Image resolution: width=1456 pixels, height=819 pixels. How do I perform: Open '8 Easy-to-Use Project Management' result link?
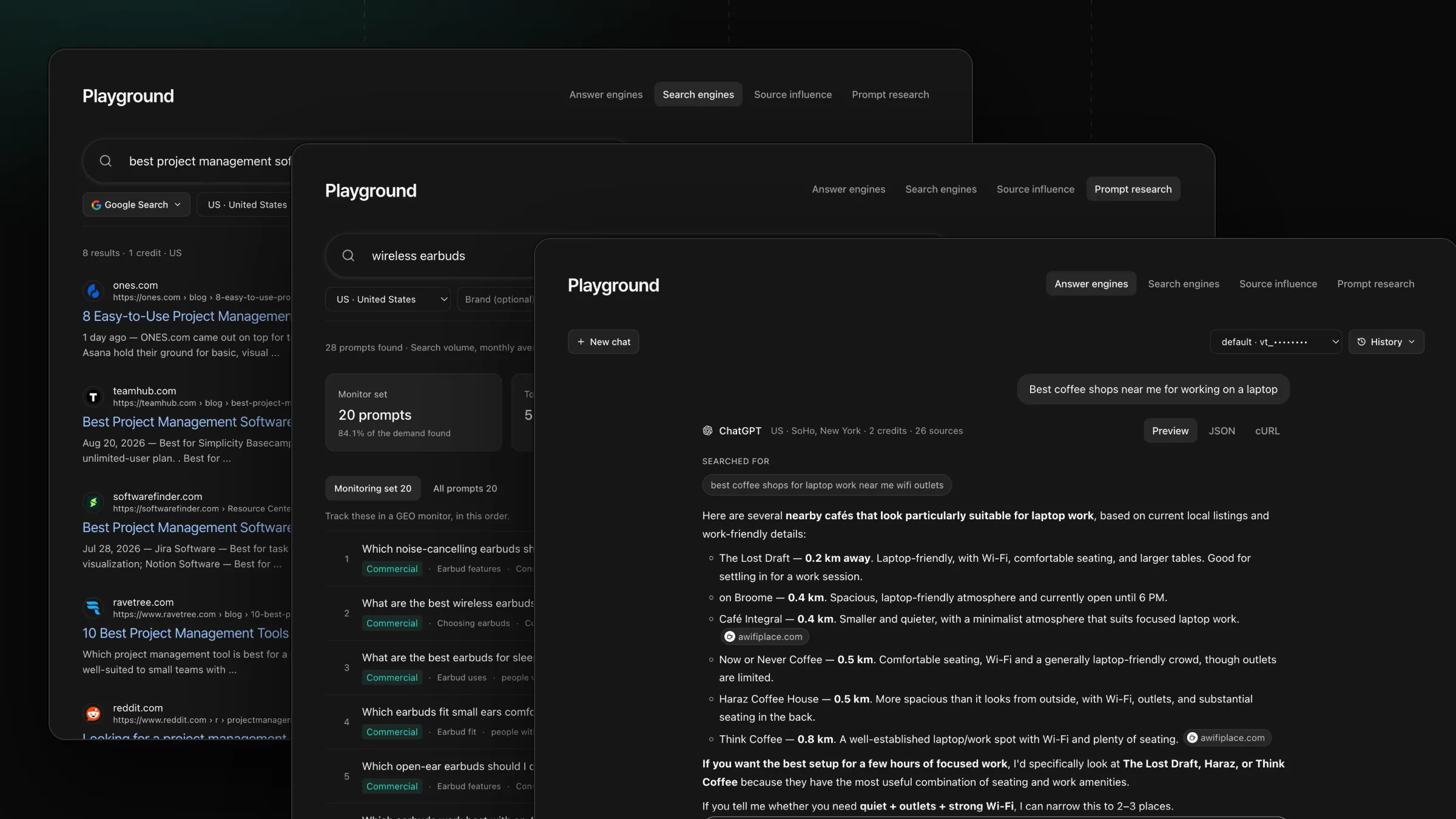click(187, 316)
